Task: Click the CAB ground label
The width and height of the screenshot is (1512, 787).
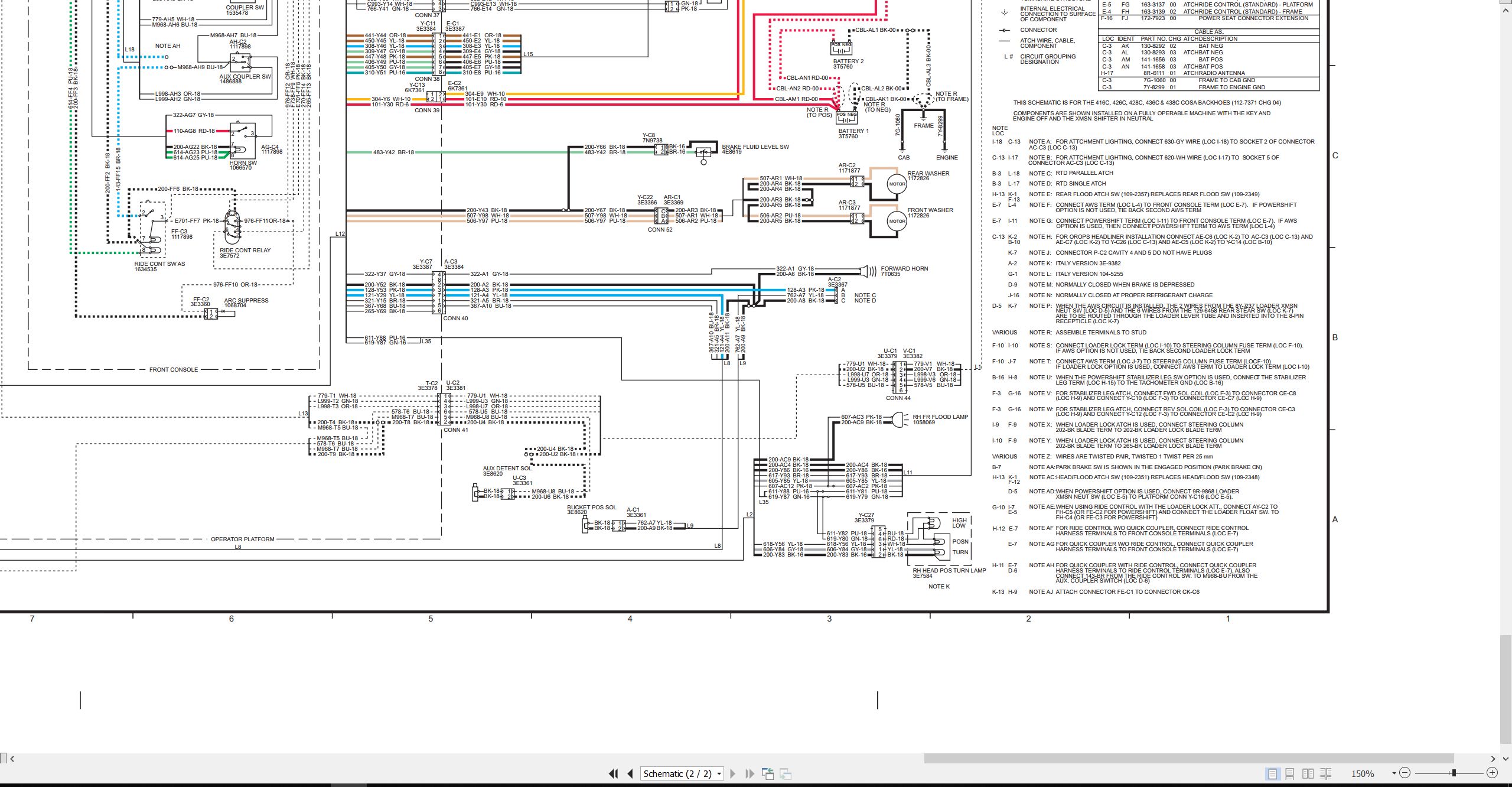Action: click(x=904, y=158)
